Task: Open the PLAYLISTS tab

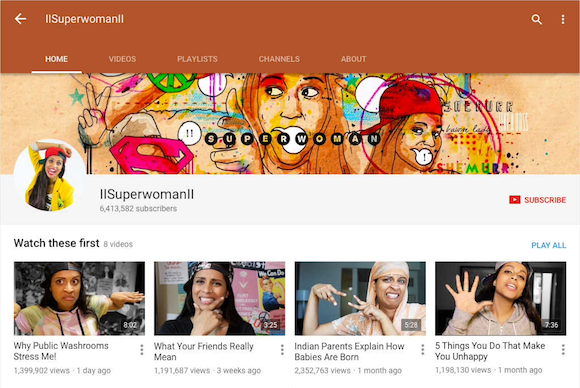Action: [197, 59]
